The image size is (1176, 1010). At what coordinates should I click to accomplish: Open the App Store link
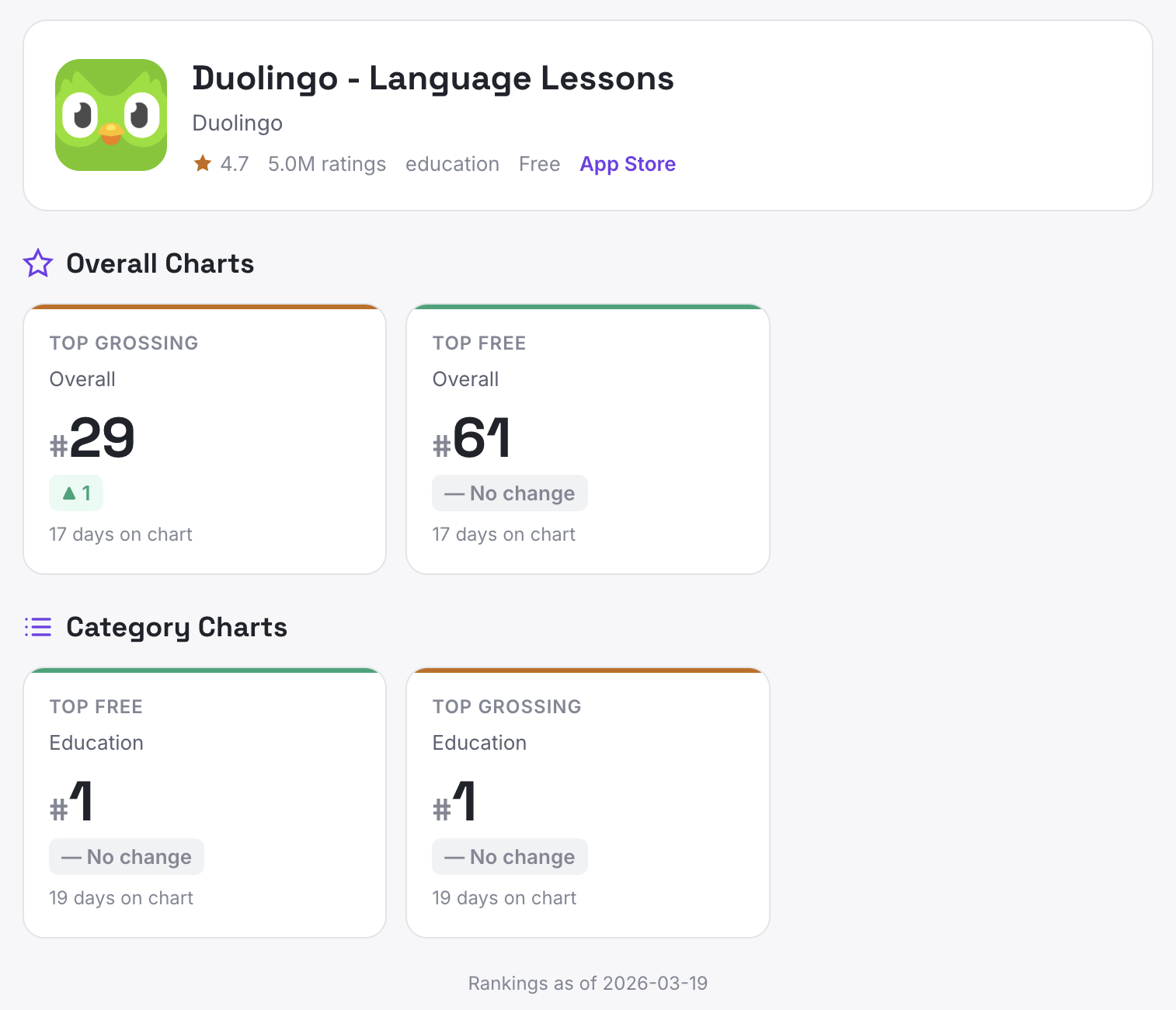coord(628,164)
